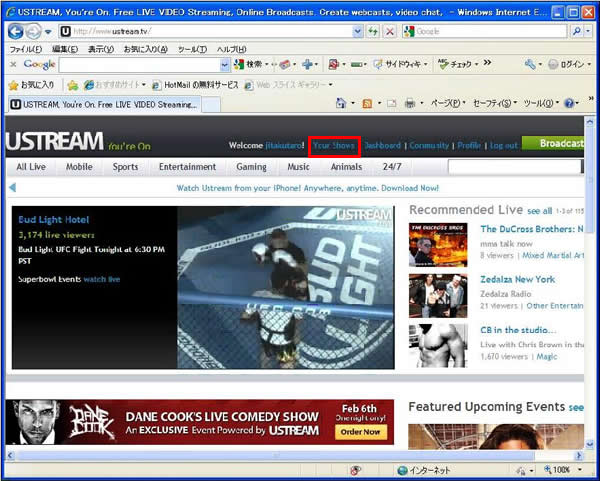Select the Sports category tab
The height and width of the screenshot is (481, 600).
[x=125, y=167]
